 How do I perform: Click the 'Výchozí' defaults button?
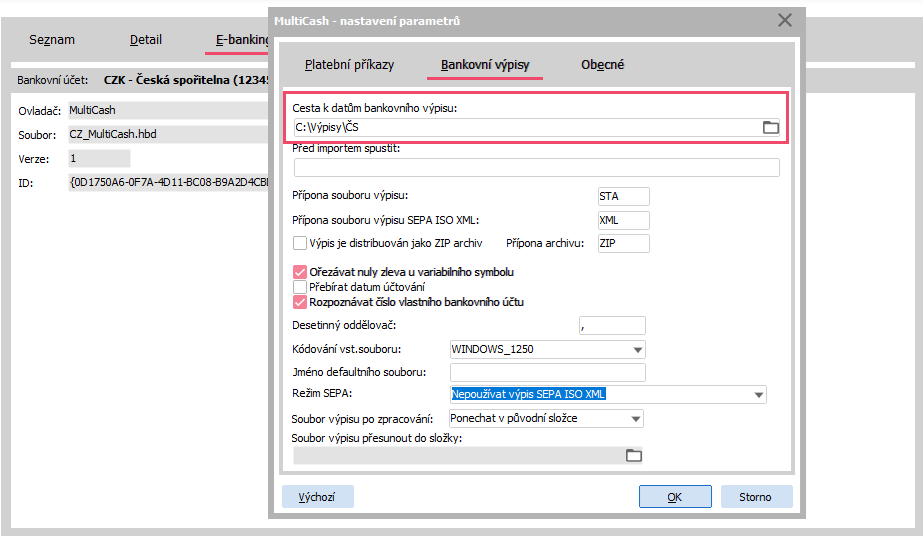point(317,497)
